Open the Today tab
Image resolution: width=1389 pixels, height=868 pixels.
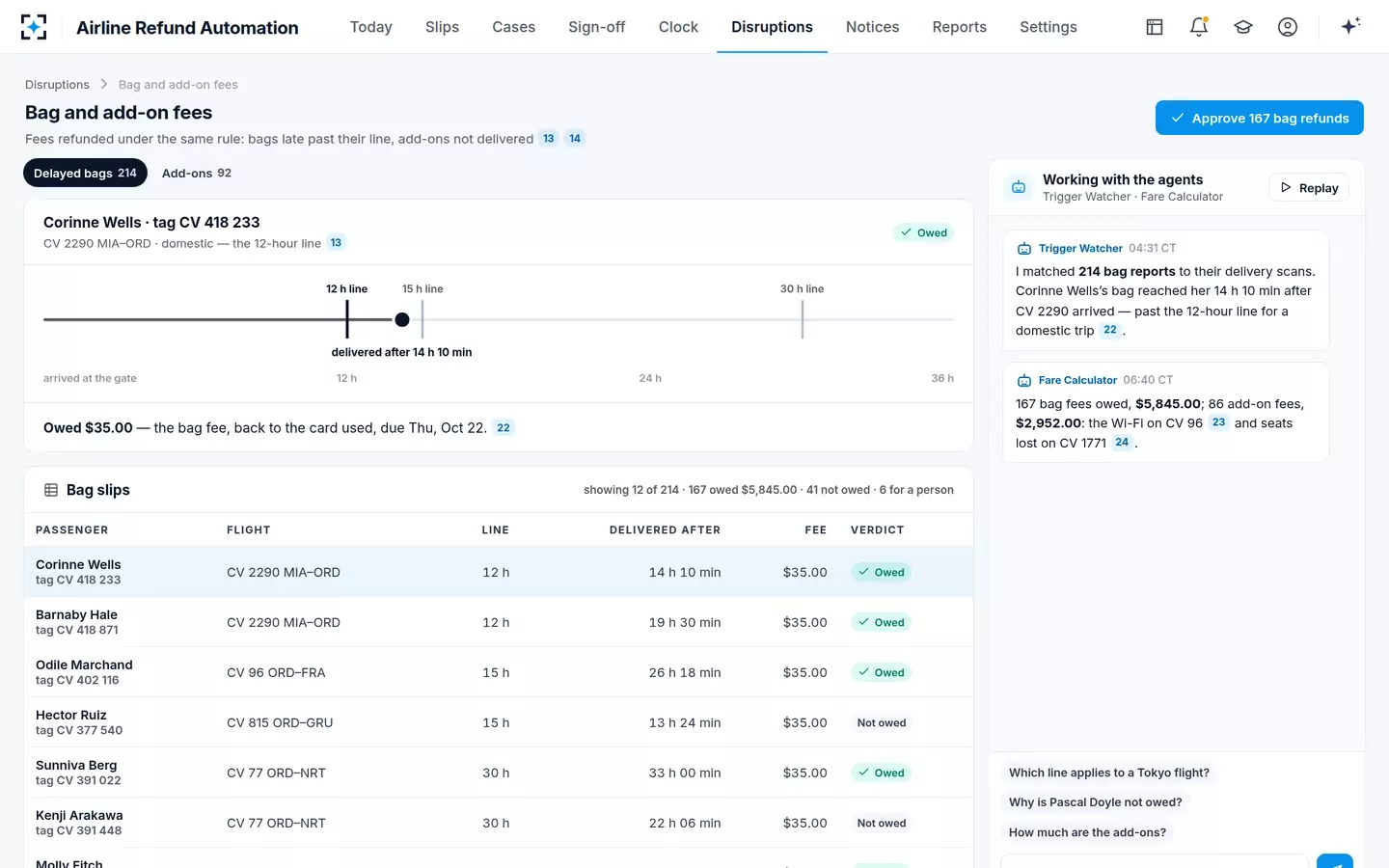coord(371,27)
